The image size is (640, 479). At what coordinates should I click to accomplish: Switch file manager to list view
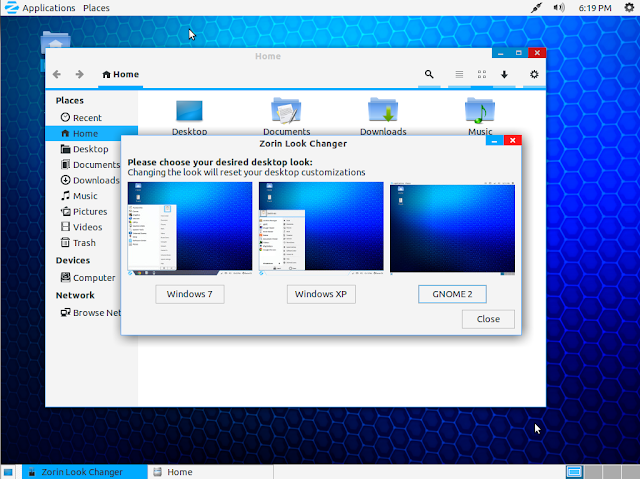click(459, 74)
